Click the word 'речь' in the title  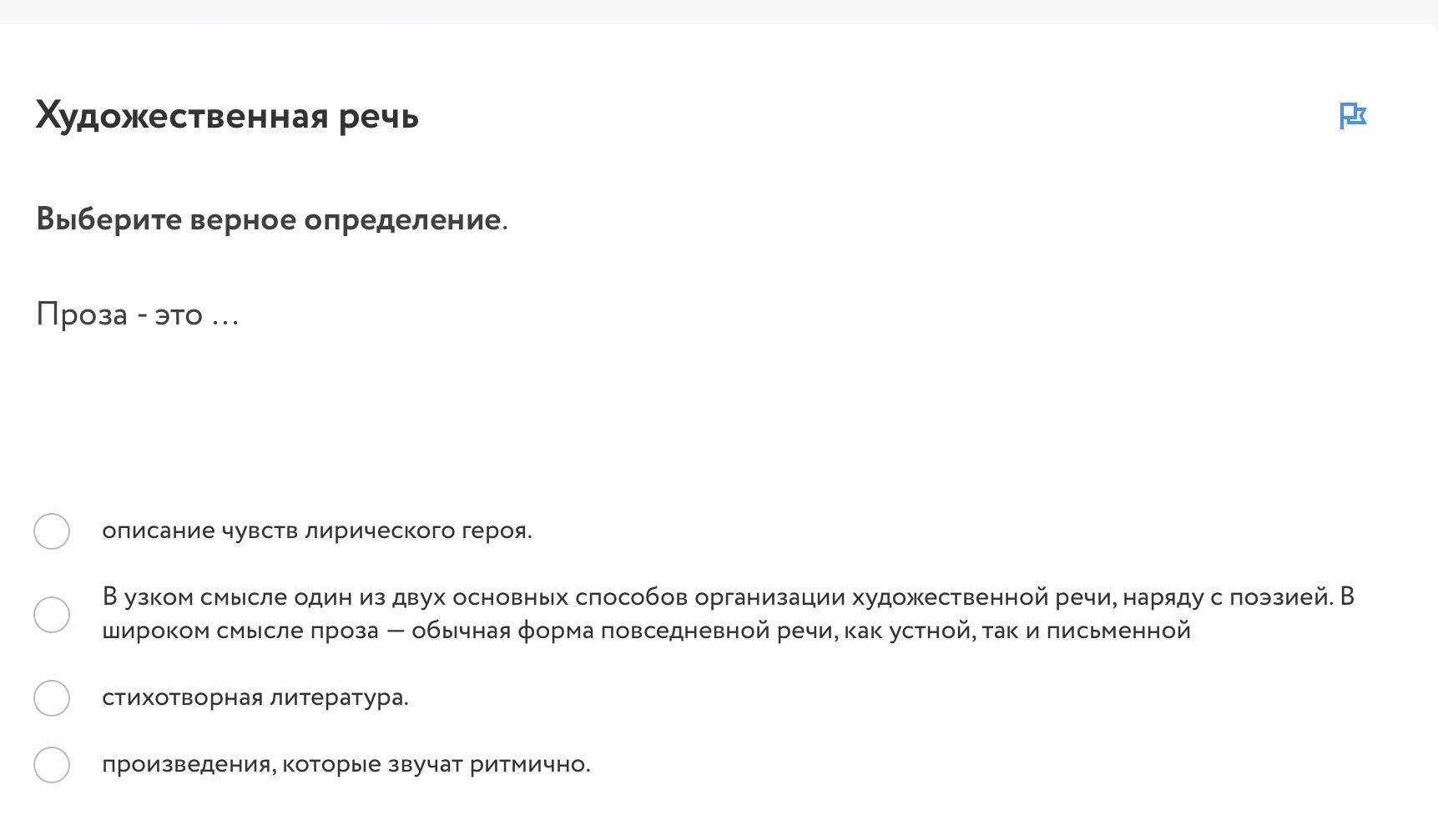coord(378,115)
